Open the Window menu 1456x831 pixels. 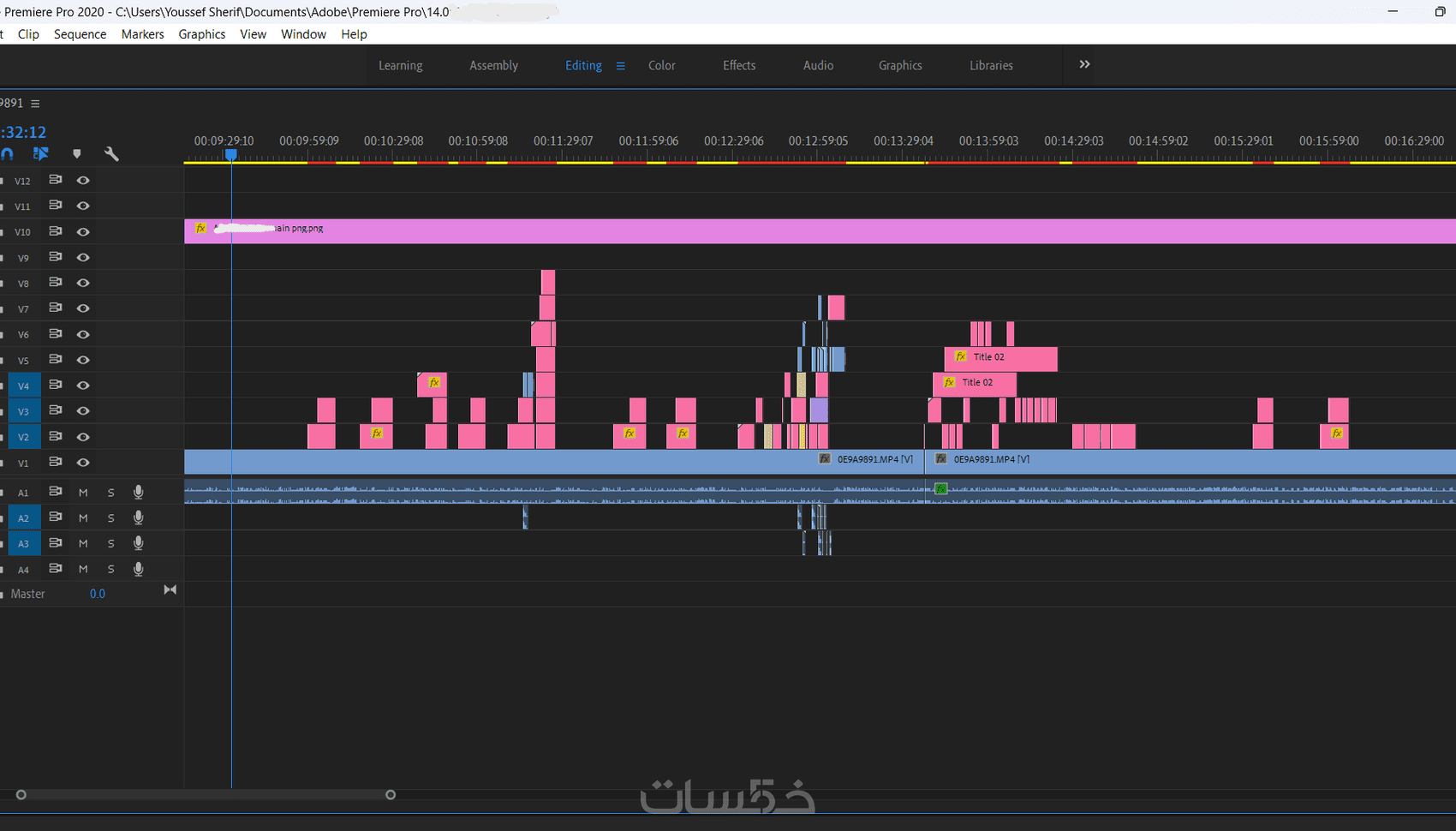(x=303, y=34)
